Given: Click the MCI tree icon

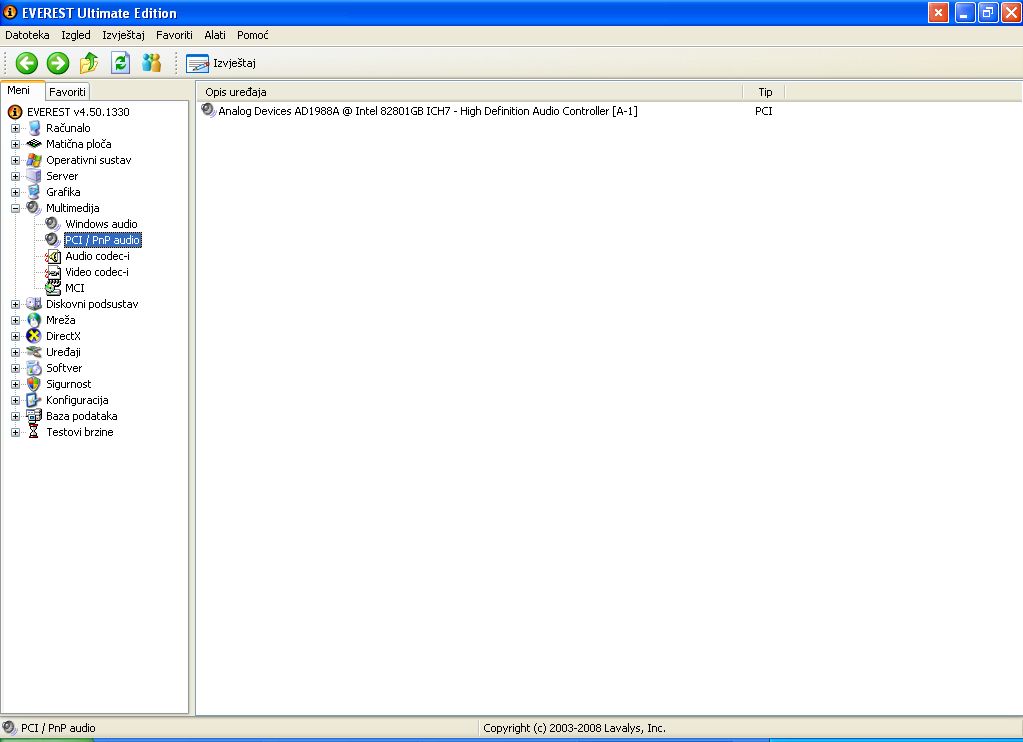Looking at the screenshot, I should point(53,288).
